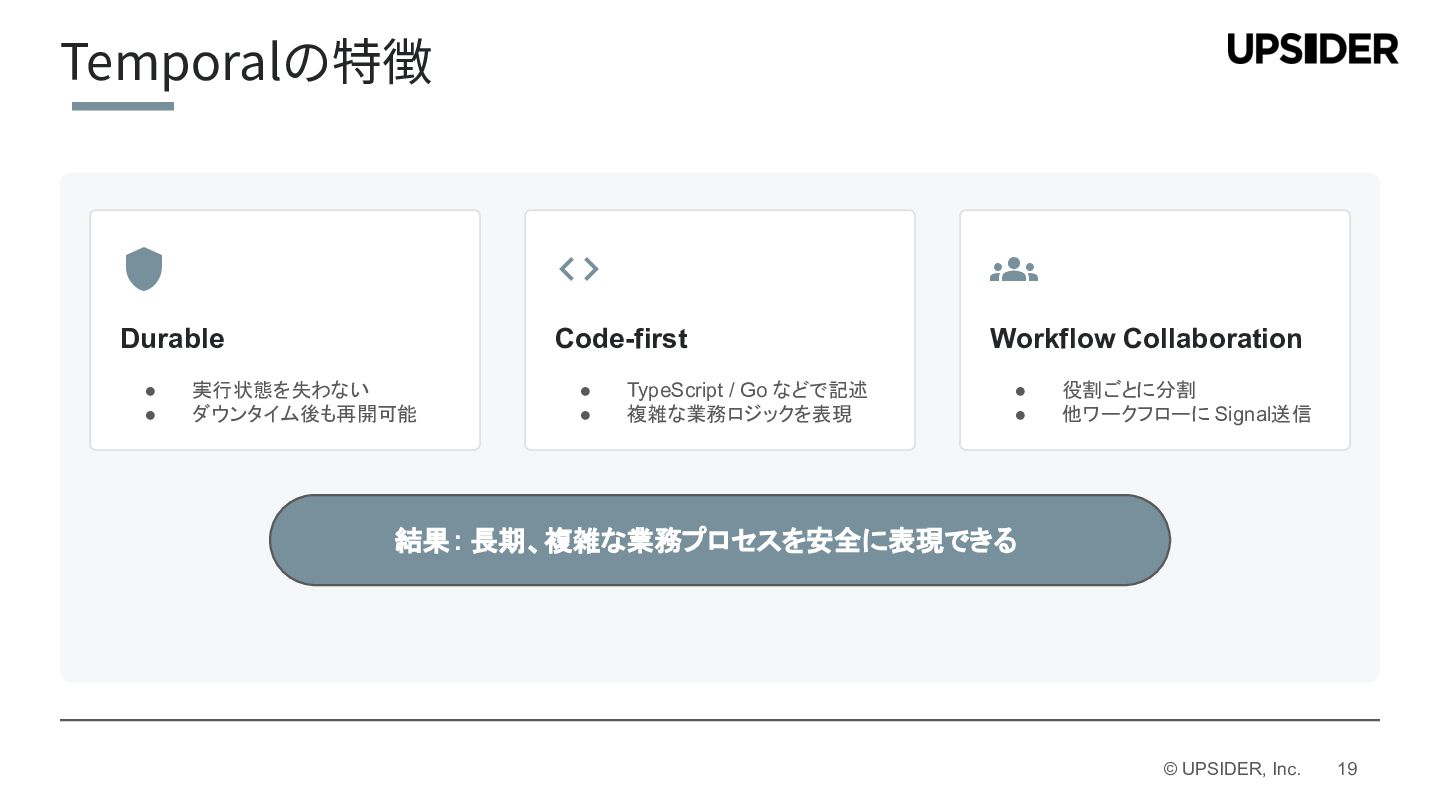Click the bullet "TypeScript / Go などで記述"
Viewport: 1440px width, 810px height.
click(747, 390)
